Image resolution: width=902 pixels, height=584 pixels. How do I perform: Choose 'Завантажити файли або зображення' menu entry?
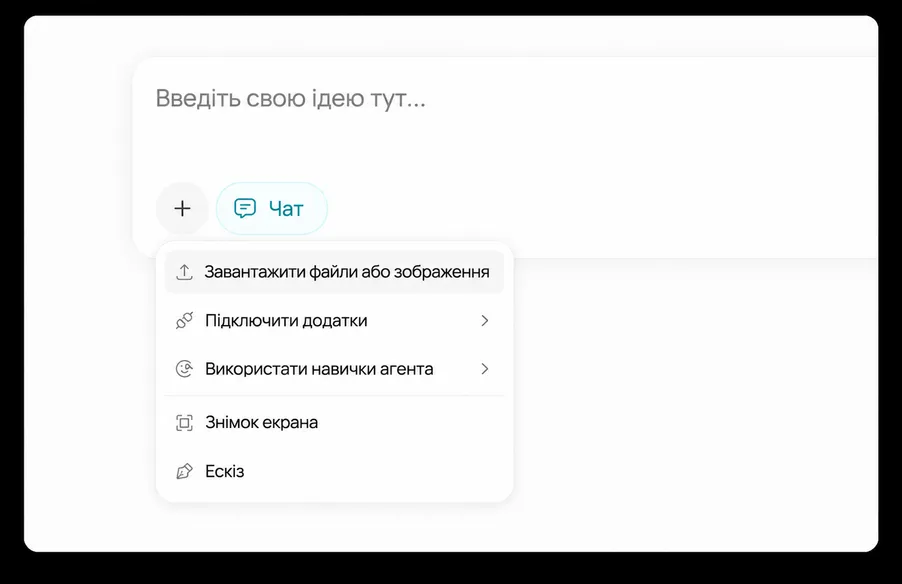pyautogui.click(x=334, y=272)
